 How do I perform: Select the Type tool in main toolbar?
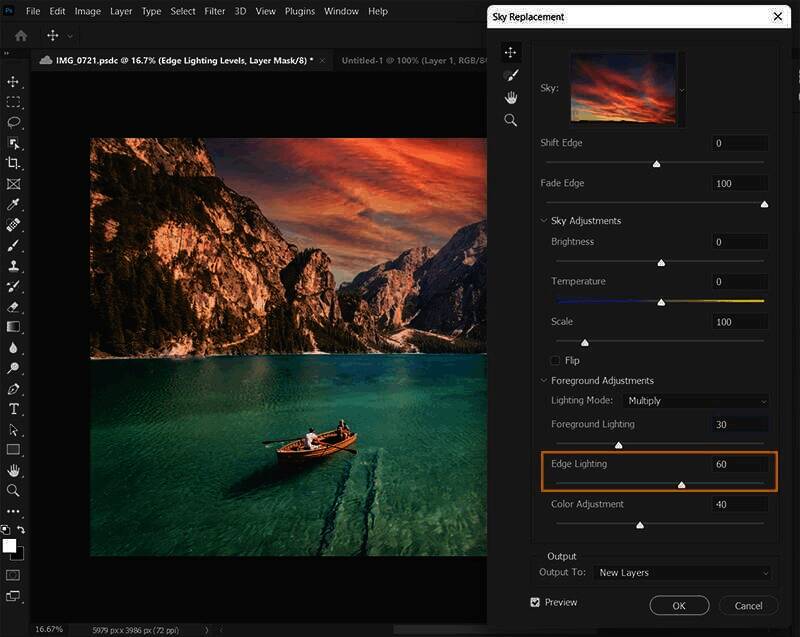point(14,408)
